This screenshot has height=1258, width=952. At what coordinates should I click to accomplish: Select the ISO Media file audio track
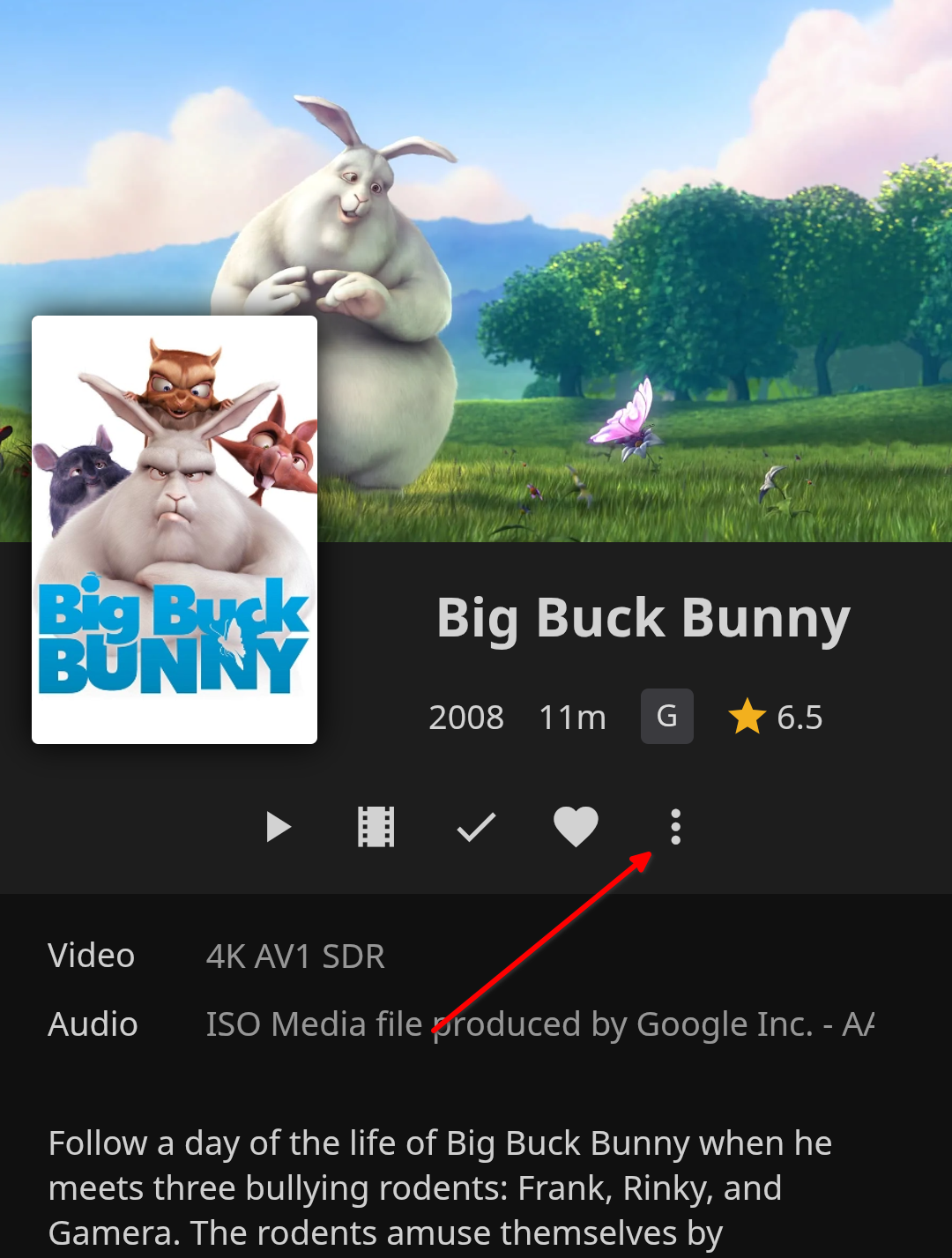pyautogui.click(x=539, y=1024)
